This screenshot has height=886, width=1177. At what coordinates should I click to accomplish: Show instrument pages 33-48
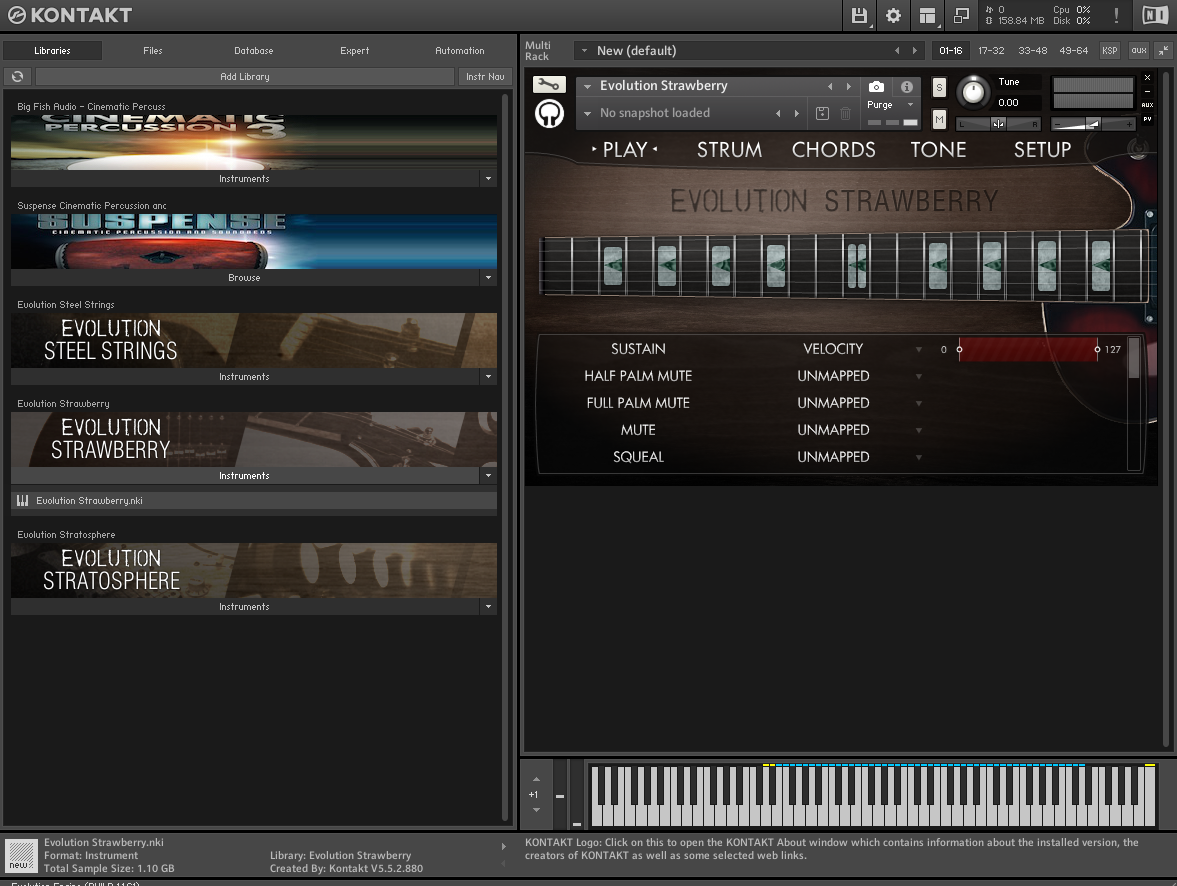click(1032, 50)
